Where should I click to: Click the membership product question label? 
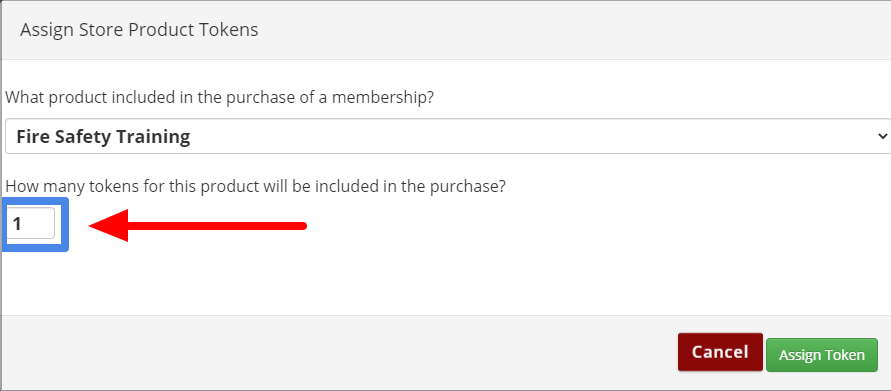pyautogui.click(x=219, y=97)
